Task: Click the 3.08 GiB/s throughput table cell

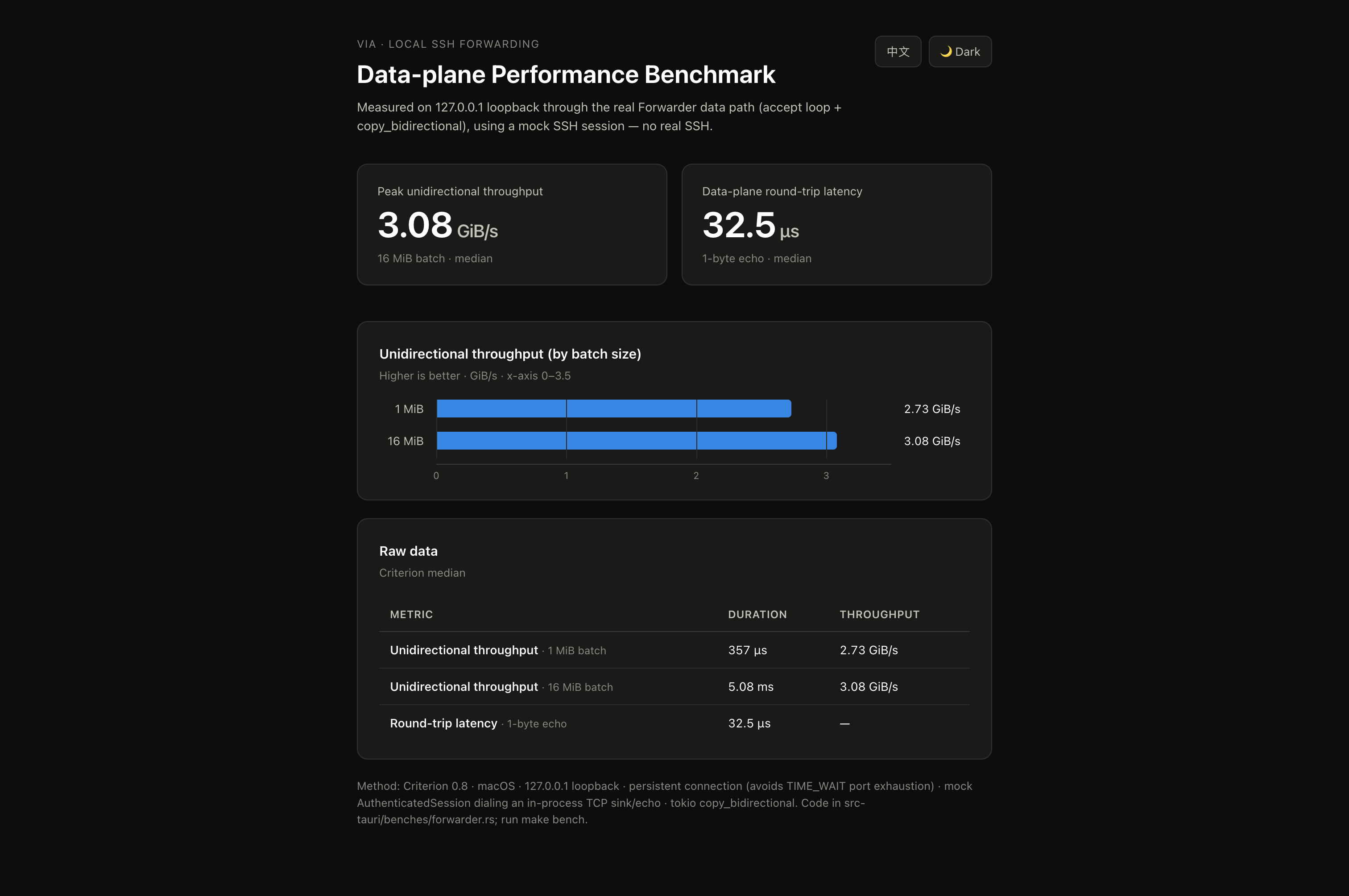Action: point(868,687)
